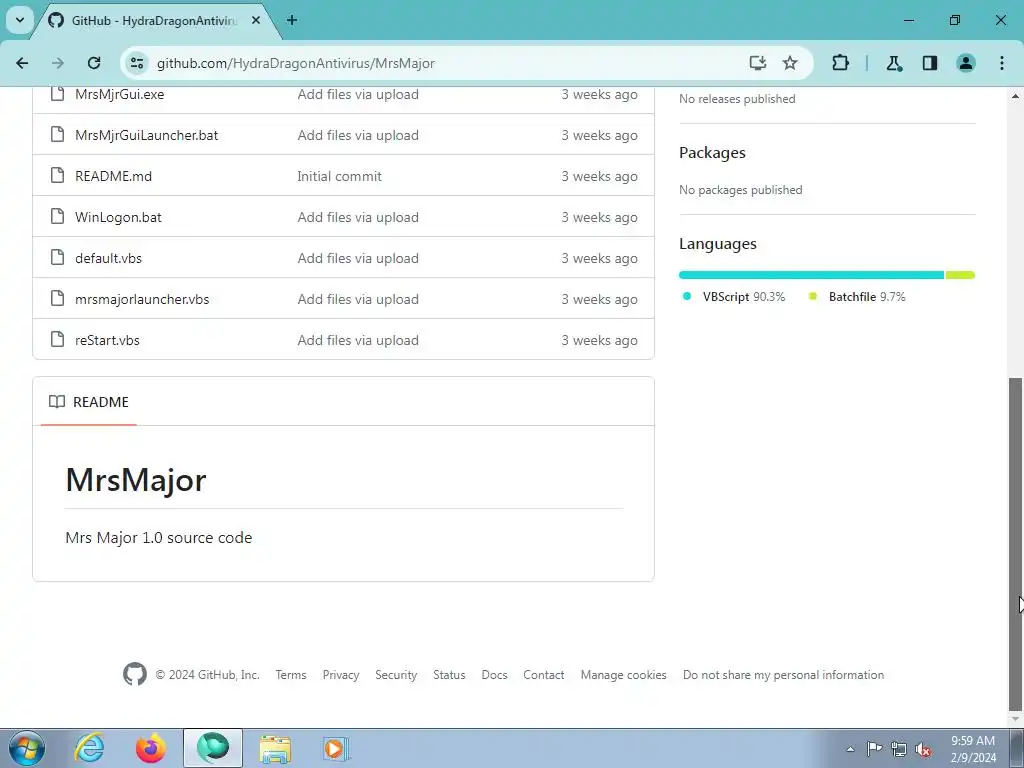Show hidden system tray icons arrow
The width and height of the screenshot is (1024, 768).
click(x=850, y=749)
